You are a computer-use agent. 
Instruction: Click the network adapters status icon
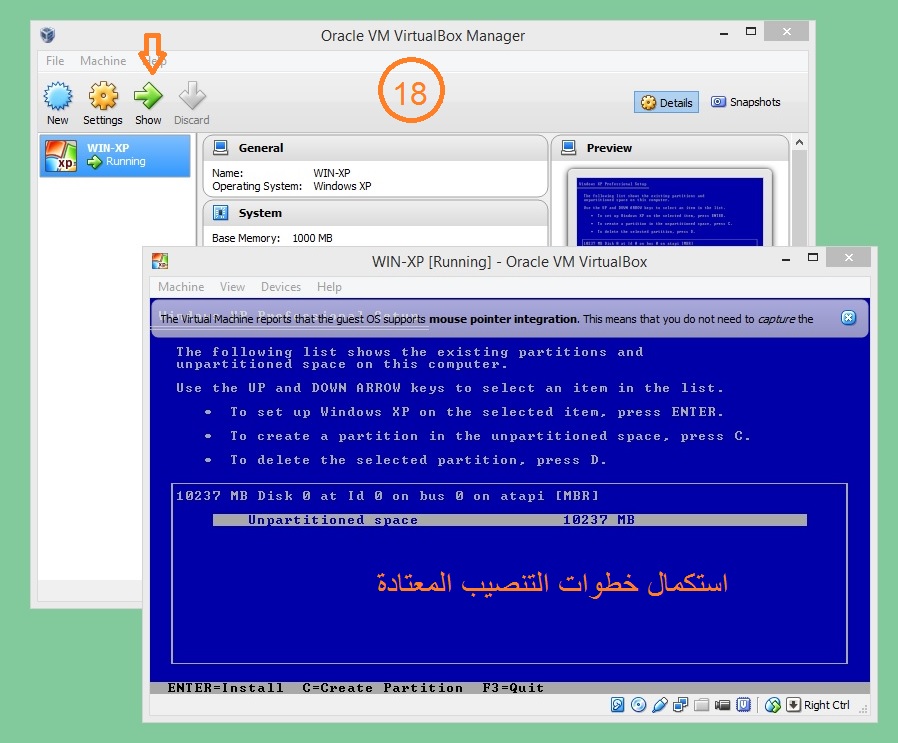click(x=681, y=705)
